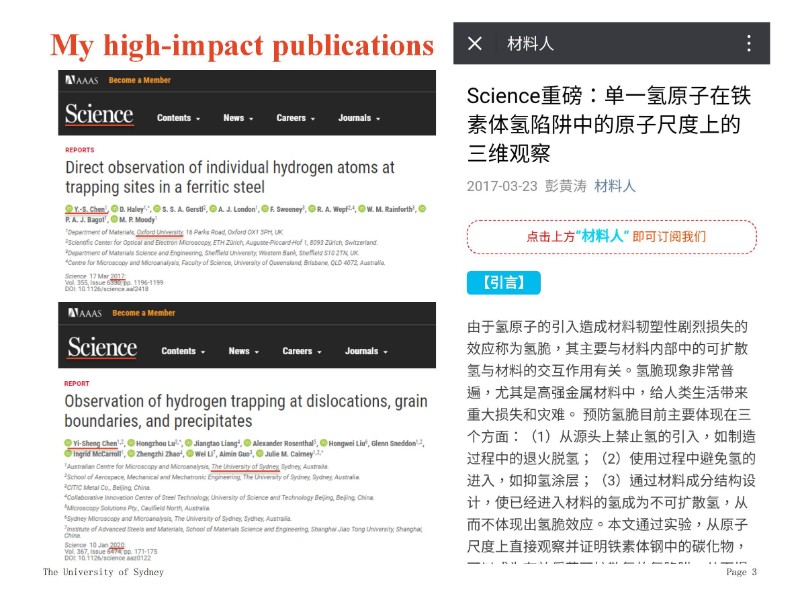Open the ORCID icon beside Hongzhou Lu
The height and width of the screenshot is (599, 800).
click(131, 443)
